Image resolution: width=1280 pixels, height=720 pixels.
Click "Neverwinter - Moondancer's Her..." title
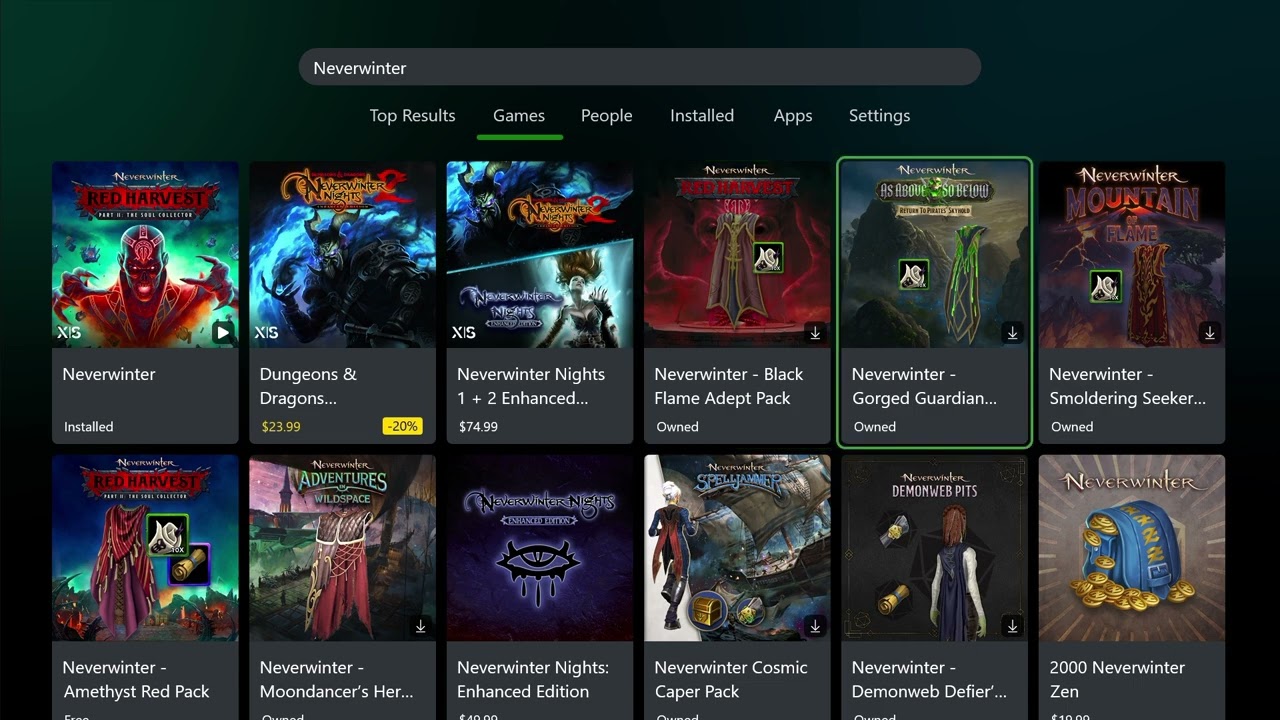coord(336,679)
